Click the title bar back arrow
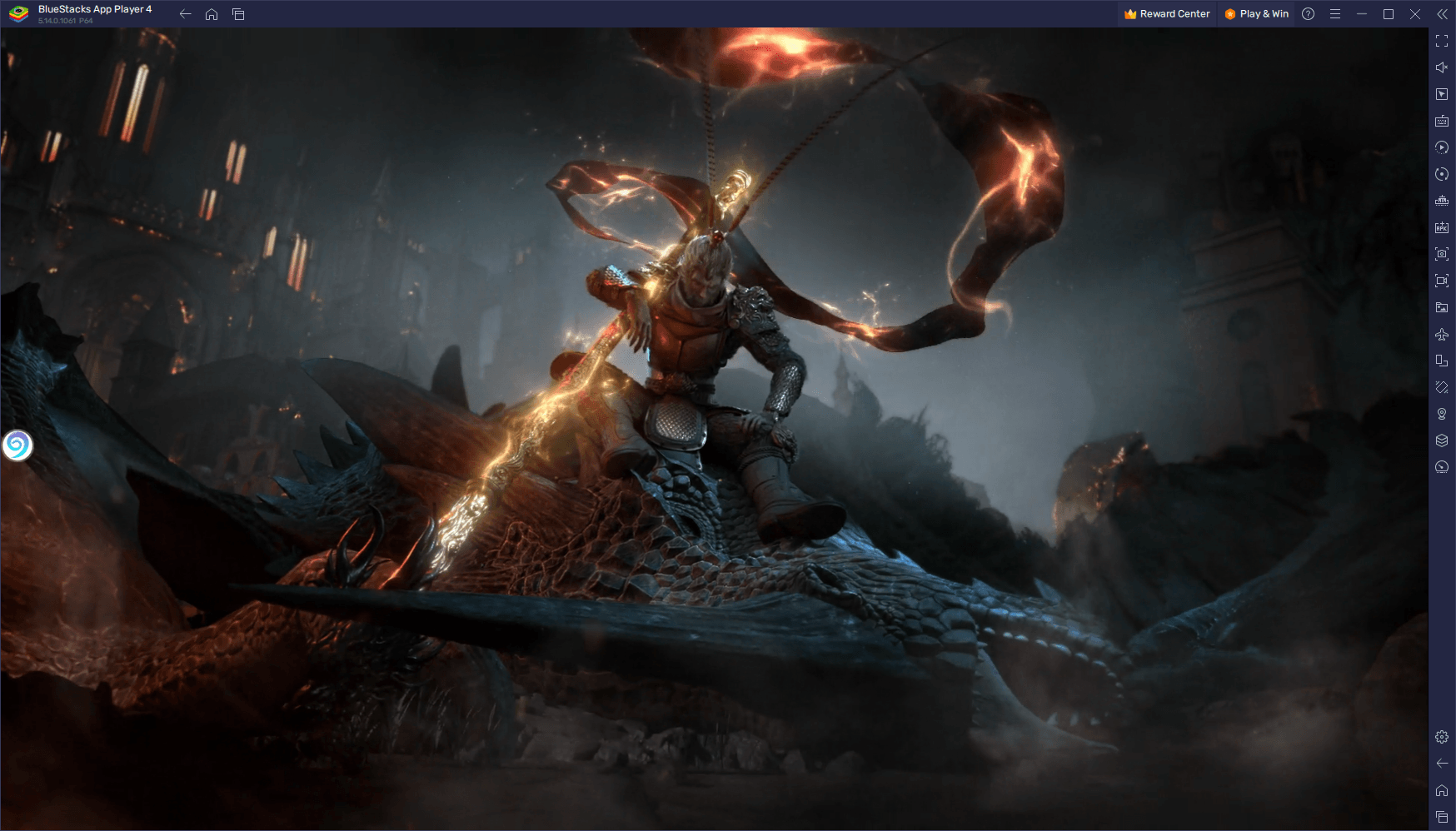Screen dimensions: 1456x831 [x=185, y=14]
